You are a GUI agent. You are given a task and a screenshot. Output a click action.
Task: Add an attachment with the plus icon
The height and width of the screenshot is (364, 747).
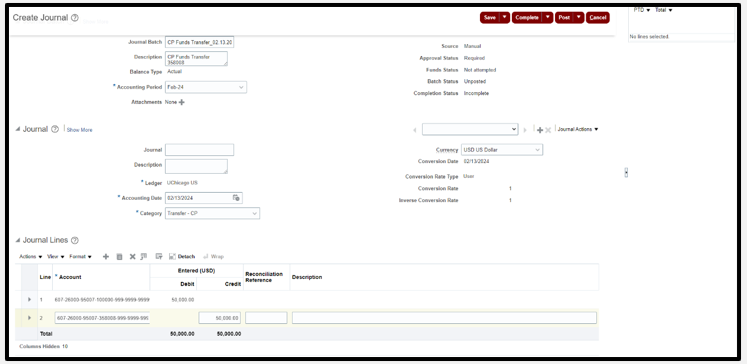(182, 102)
